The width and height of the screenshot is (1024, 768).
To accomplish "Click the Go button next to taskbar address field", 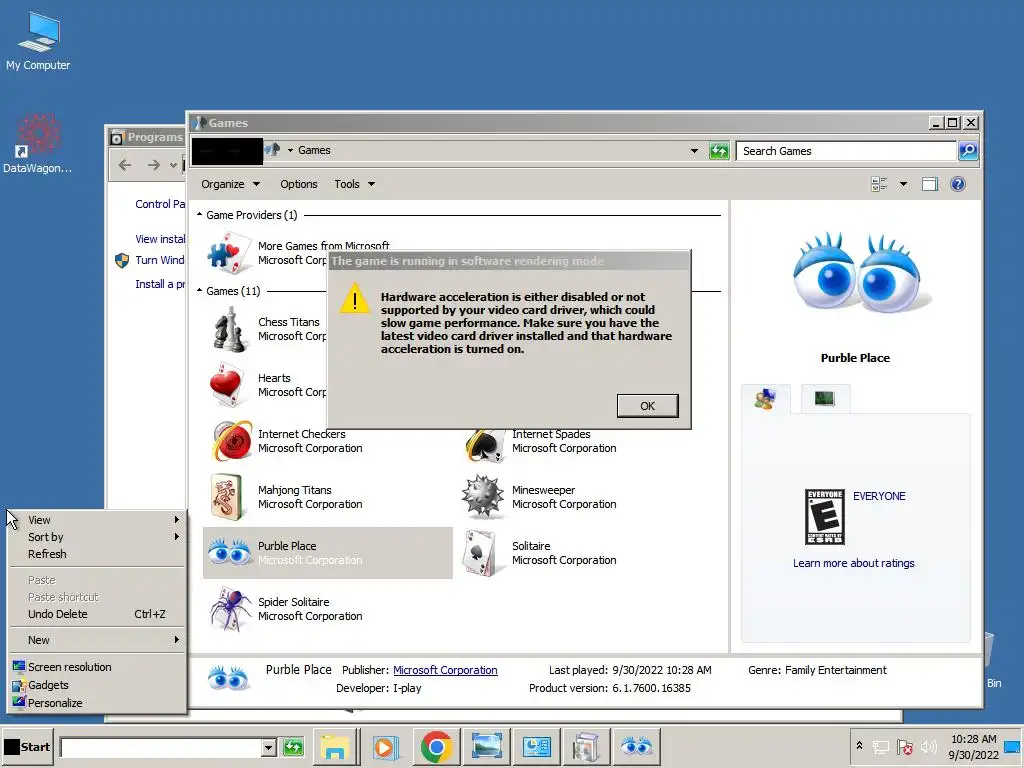I will pyautogui.click(x=293, y=747).
